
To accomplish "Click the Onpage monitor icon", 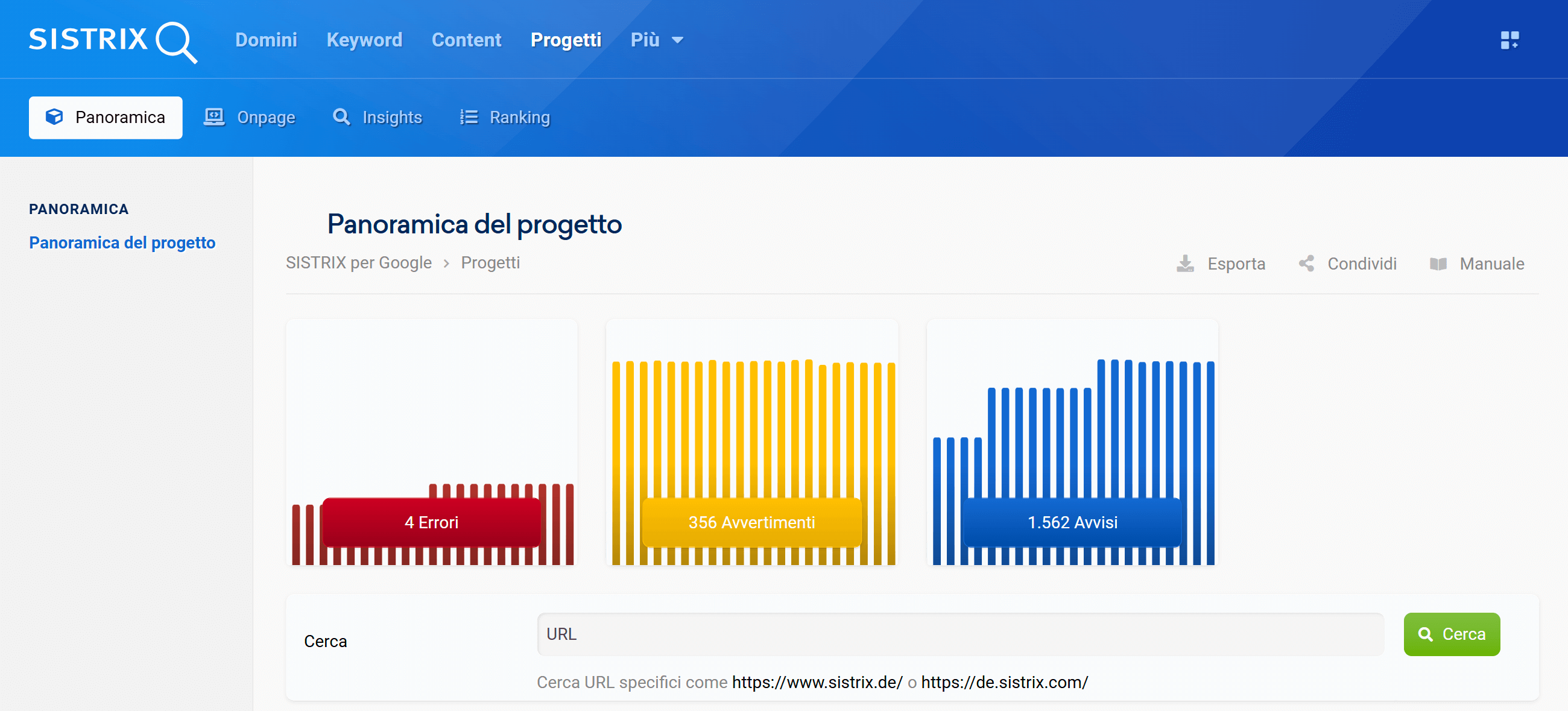I will pyautogui.click(x=214, y=117).
